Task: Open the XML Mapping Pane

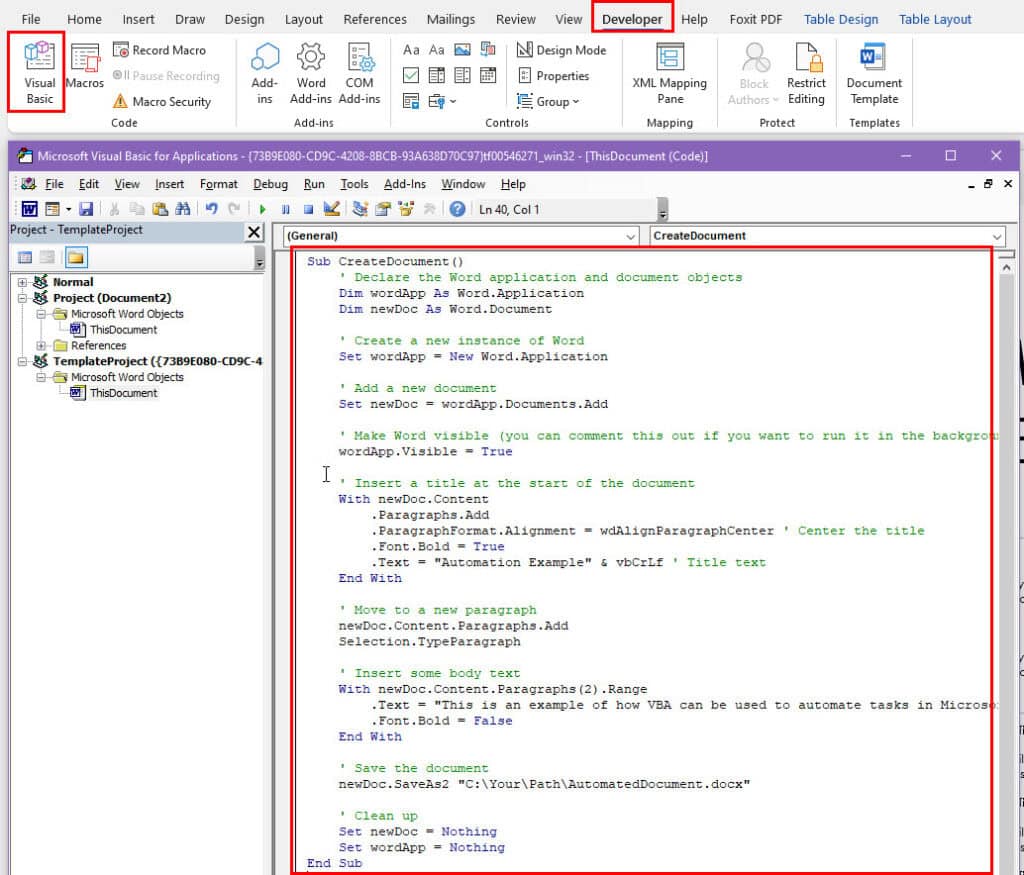Action: [669, 73]
